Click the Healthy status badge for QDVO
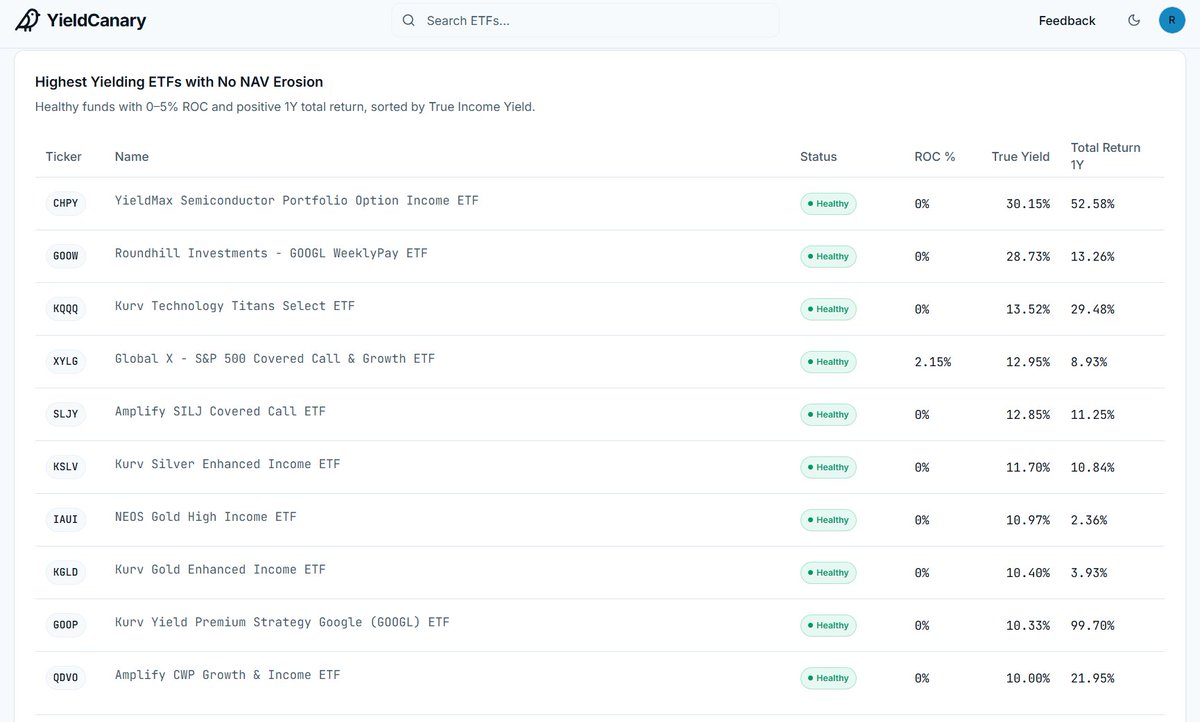Screen dimensions: 1200x722 coord(828,678)
